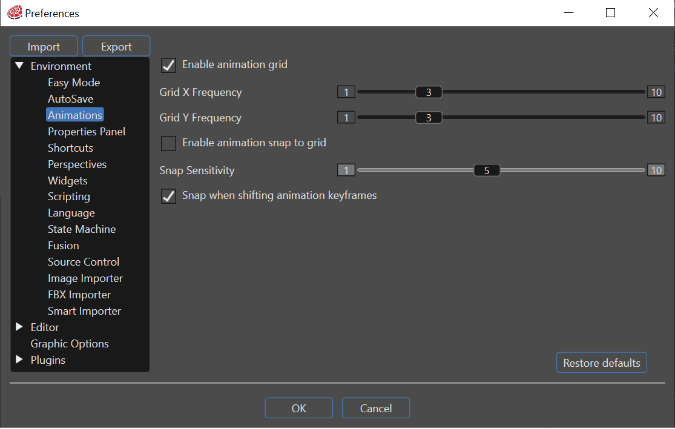Select Easy Mode in the tree

[x=74, y=83]
